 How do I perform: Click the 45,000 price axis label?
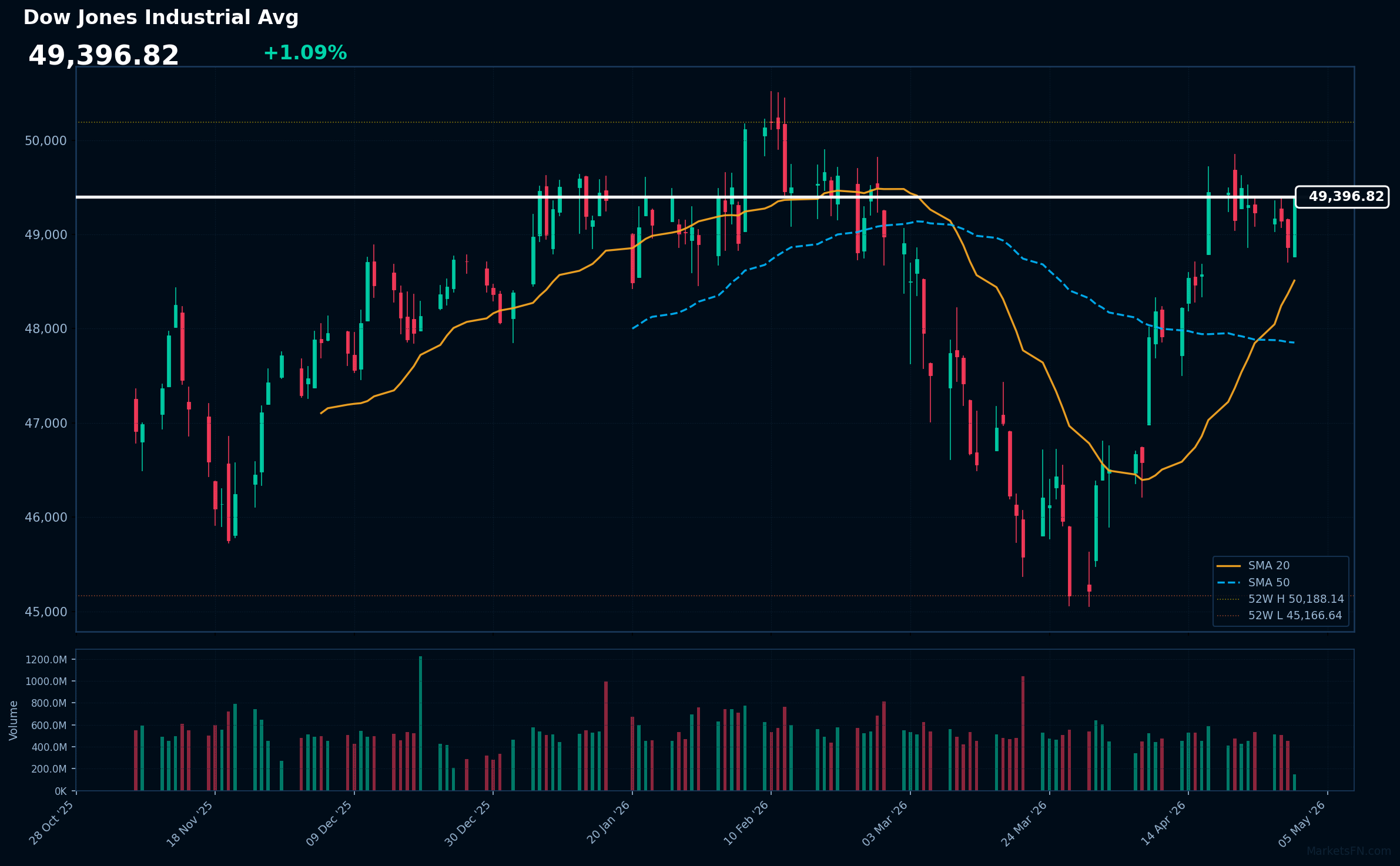coord(46,612)
